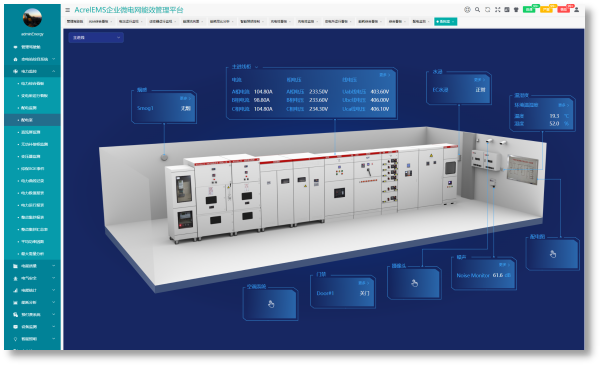Screen dimensions: 602x366
Task: Select the highlighted teal active tab
Action: (445, 22)
